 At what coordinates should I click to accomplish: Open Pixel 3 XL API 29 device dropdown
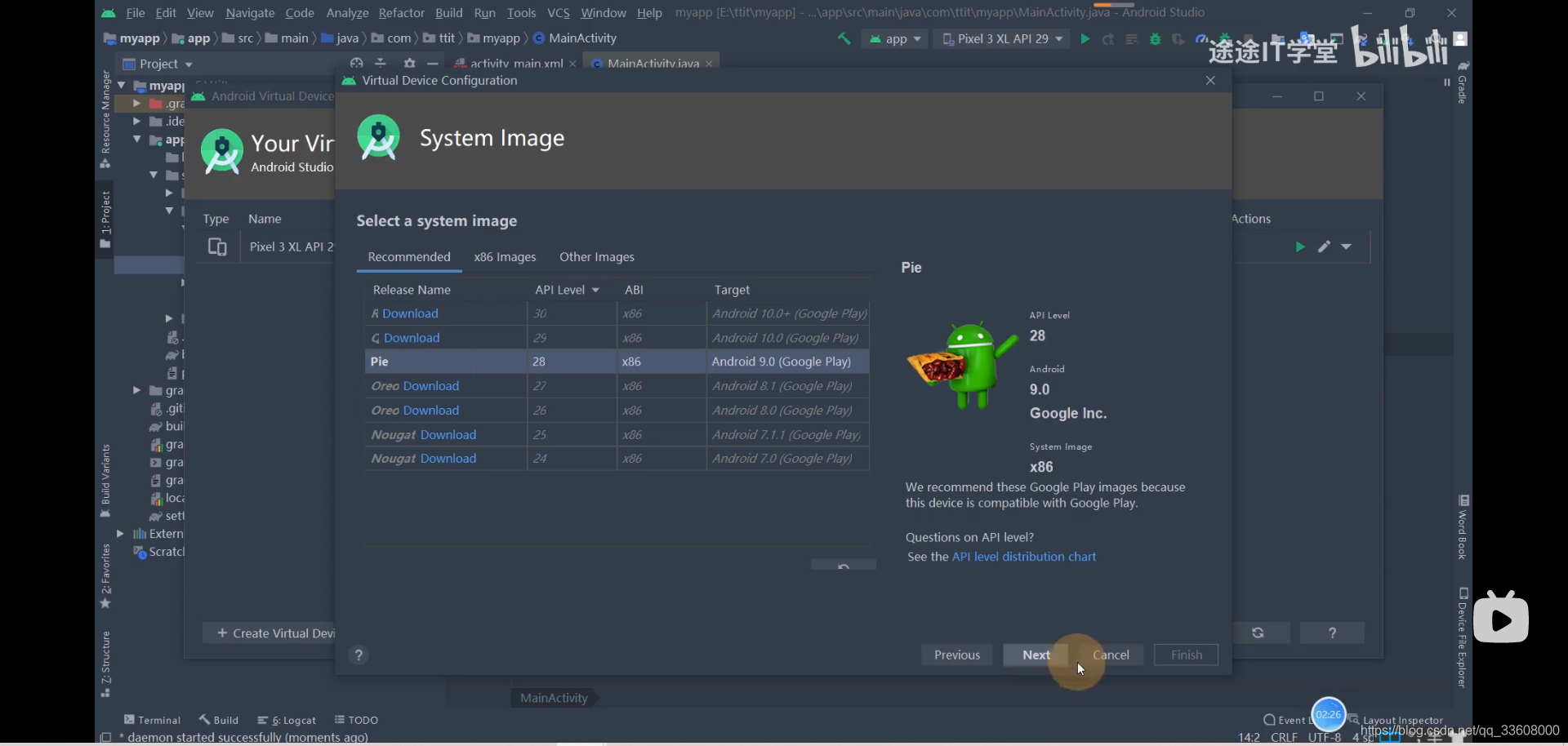pyautogui.click(x=1002, y=38)
